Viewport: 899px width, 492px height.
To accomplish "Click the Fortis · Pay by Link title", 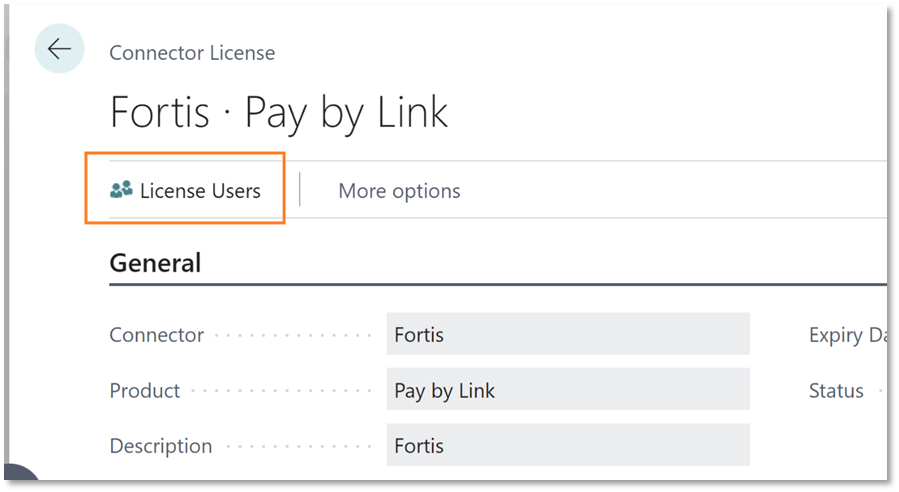I will pyautogui.click(x=279, y=113).
